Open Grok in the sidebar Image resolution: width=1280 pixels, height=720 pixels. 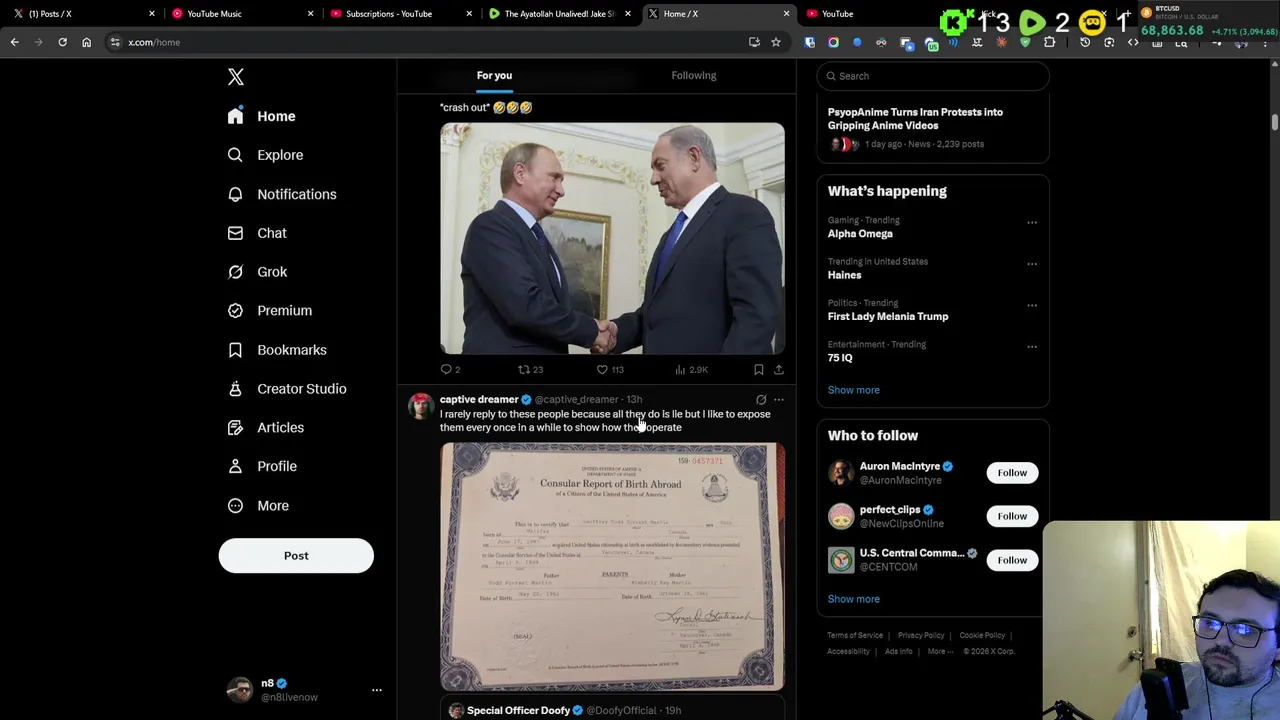[x=257, y=272]
